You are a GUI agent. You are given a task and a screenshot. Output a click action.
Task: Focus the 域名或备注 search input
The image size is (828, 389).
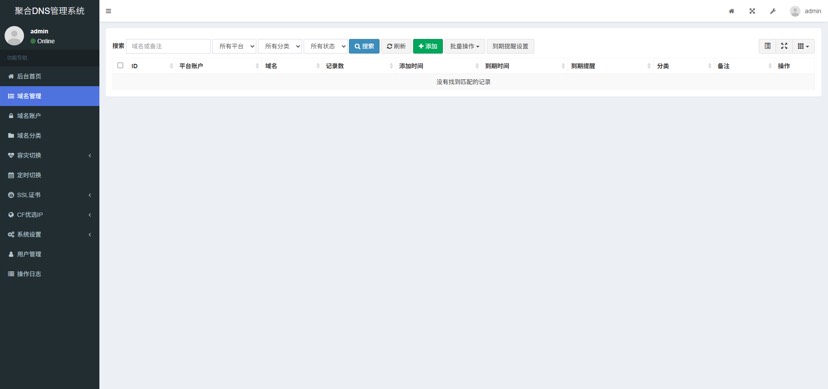168,46
